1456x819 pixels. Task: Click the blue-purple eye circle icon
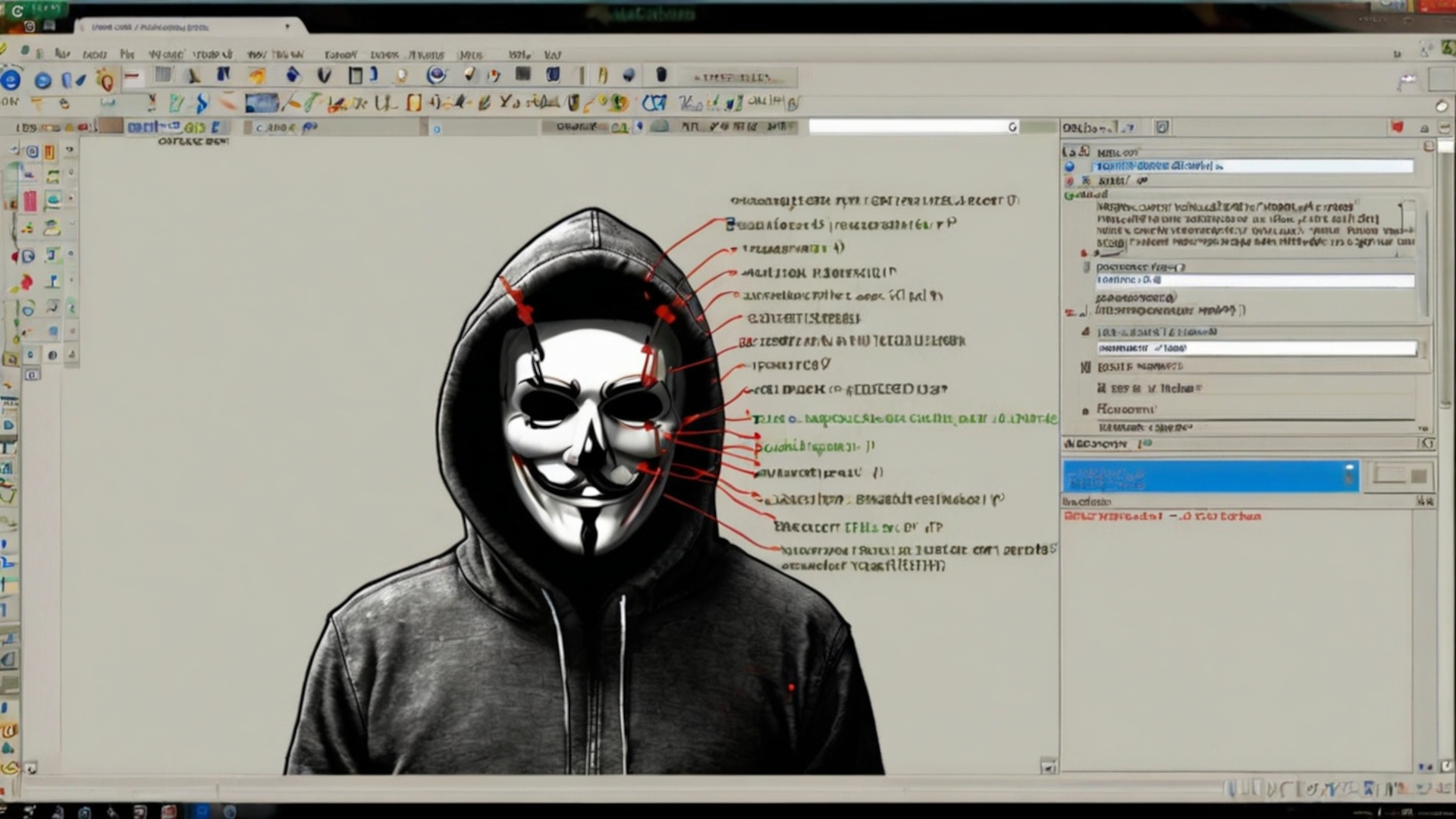(436, 75)
